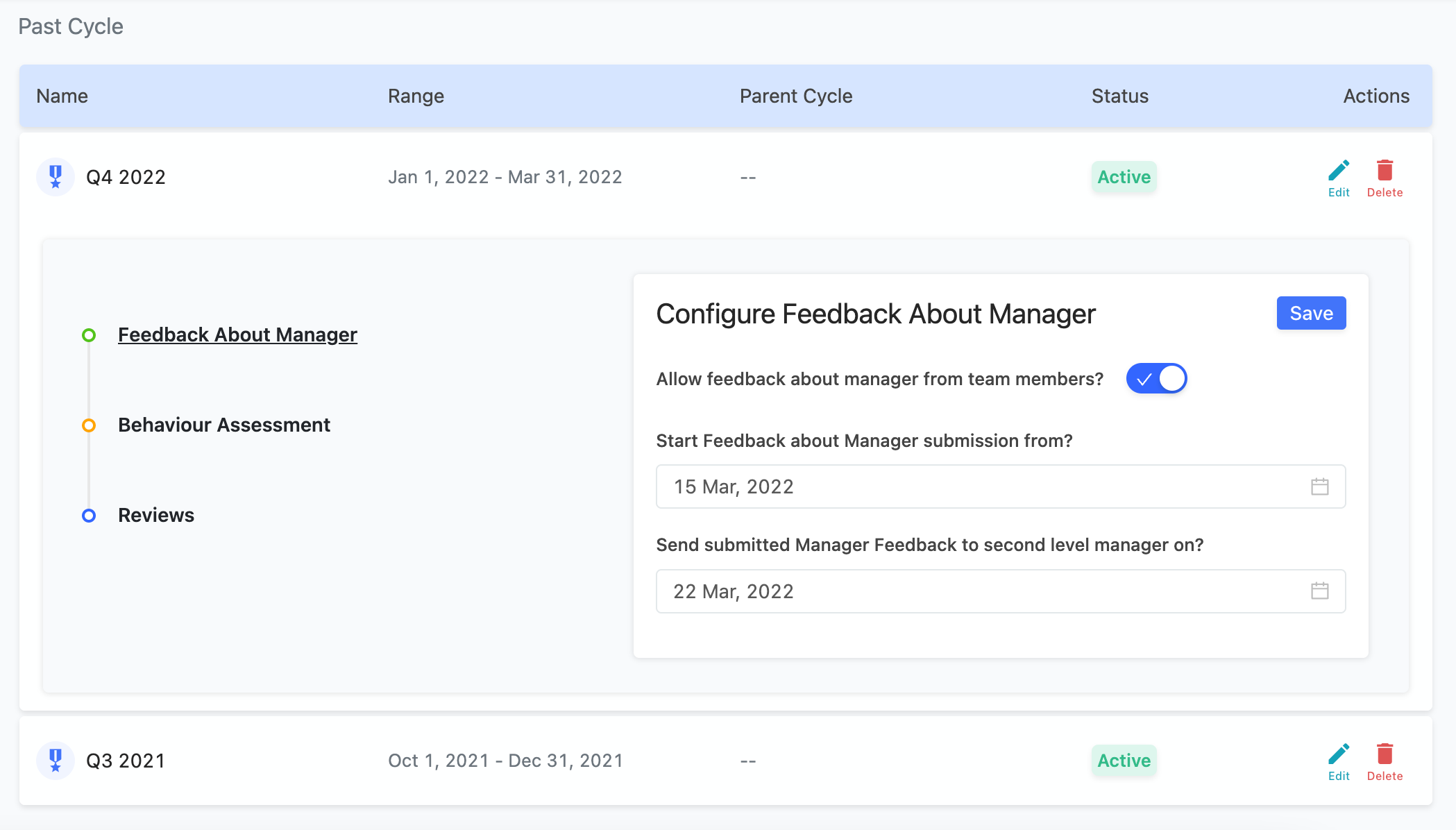The image size is (1456, 830).
Task: Click the start submission date field showing 15 Mar, 2022
Action: click(x=1001, y=486)
